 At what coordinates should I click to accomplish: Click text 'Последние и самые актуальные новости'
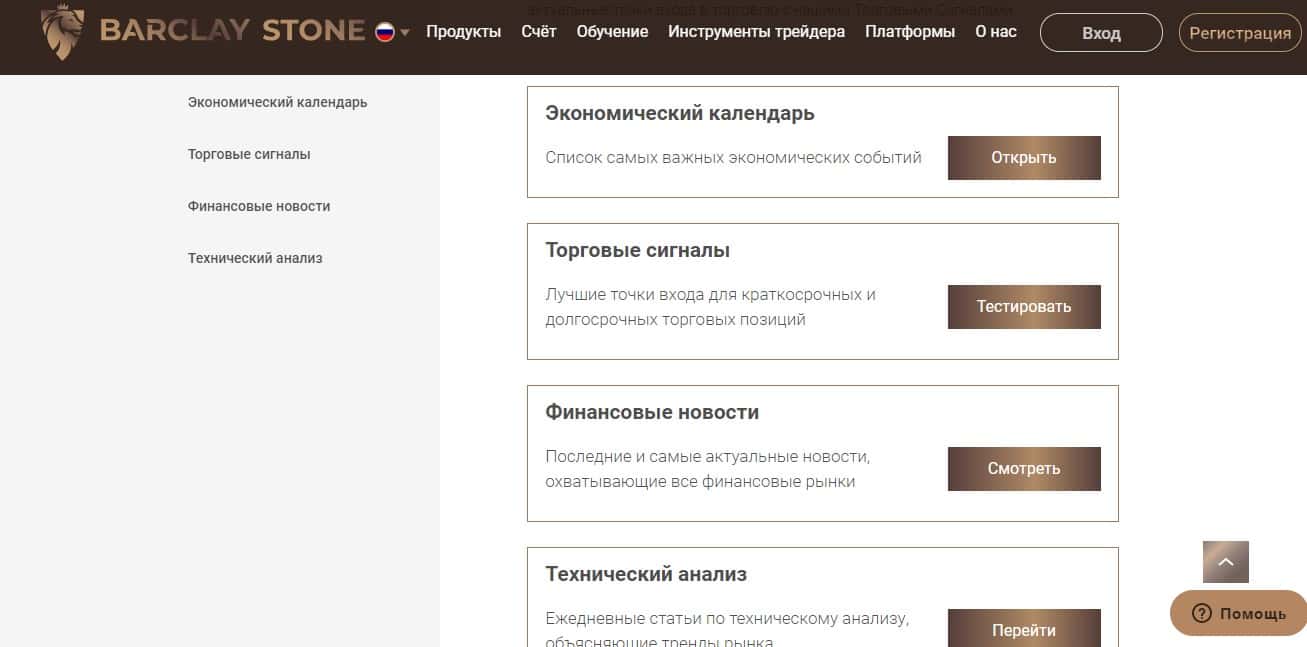[708, 457]
